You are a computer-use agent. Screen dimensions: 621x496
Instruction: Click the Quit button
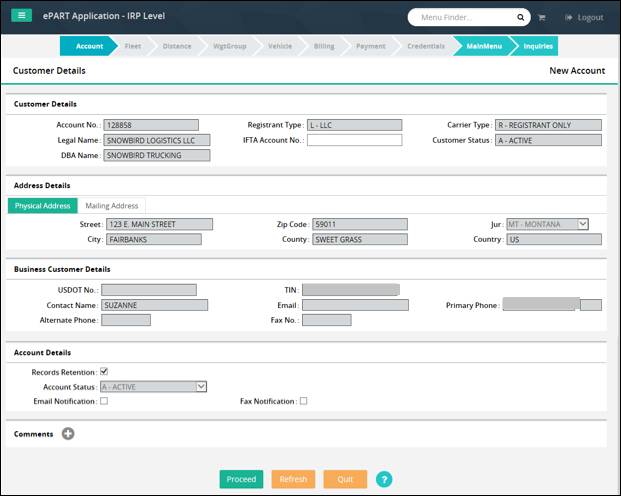pyautogui.click(x=345, y=479)
